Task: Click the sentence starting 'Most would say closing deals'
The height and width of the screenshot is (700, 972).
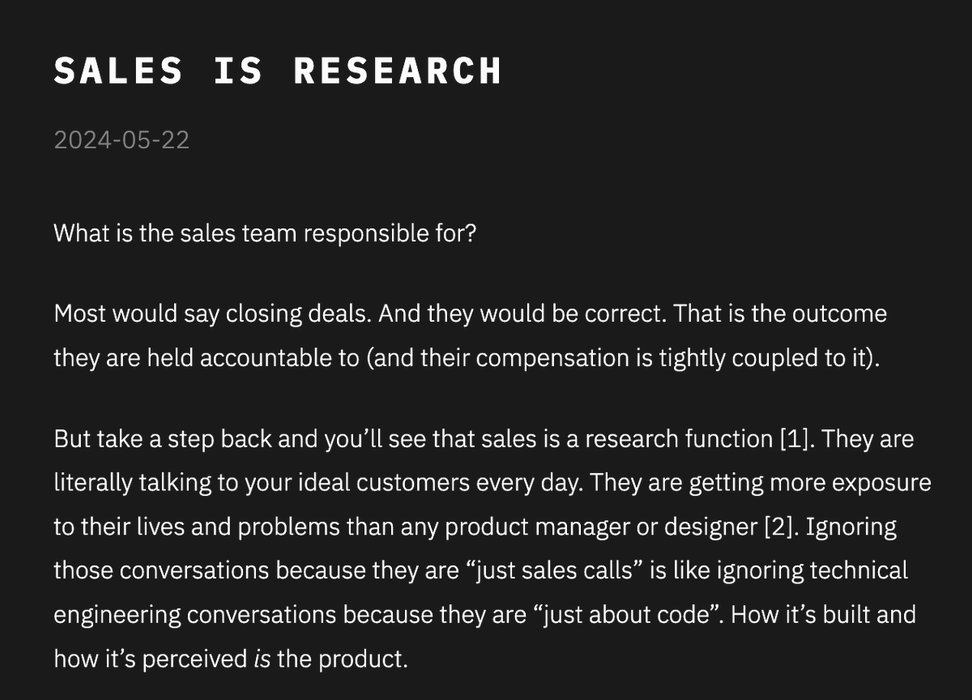Action: point(213,314)
